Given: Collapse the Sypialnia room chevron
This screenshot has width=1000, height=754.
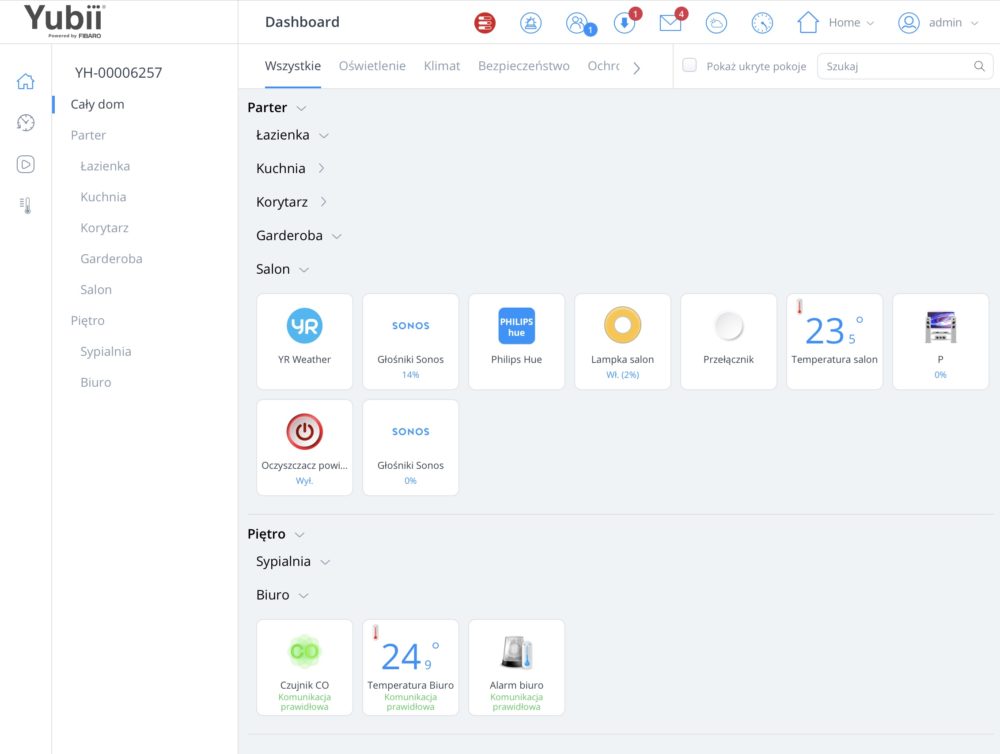Looking at the screenshot, I should point(325,563).
